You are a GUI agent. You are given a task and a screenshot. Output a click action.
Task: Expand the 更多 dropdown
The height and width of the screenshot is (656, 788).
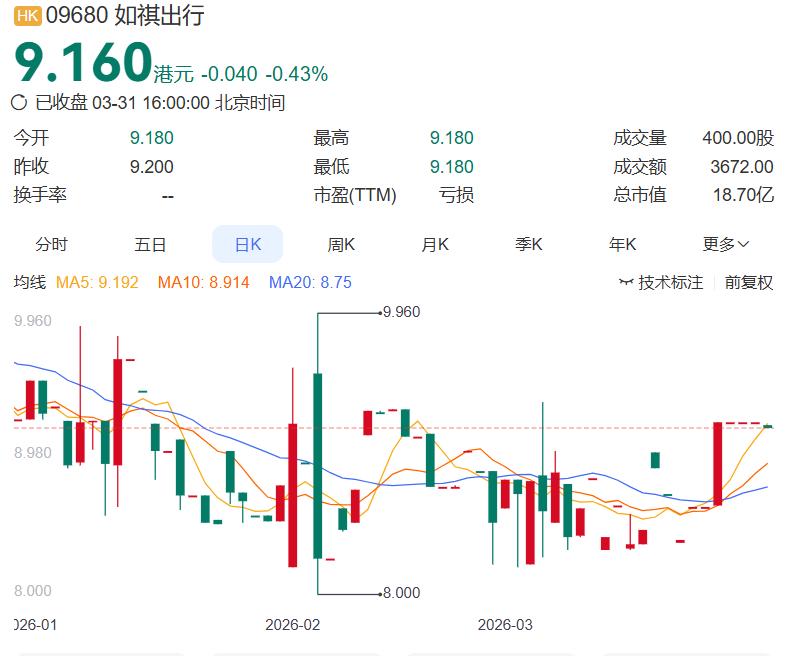(726, 244)
